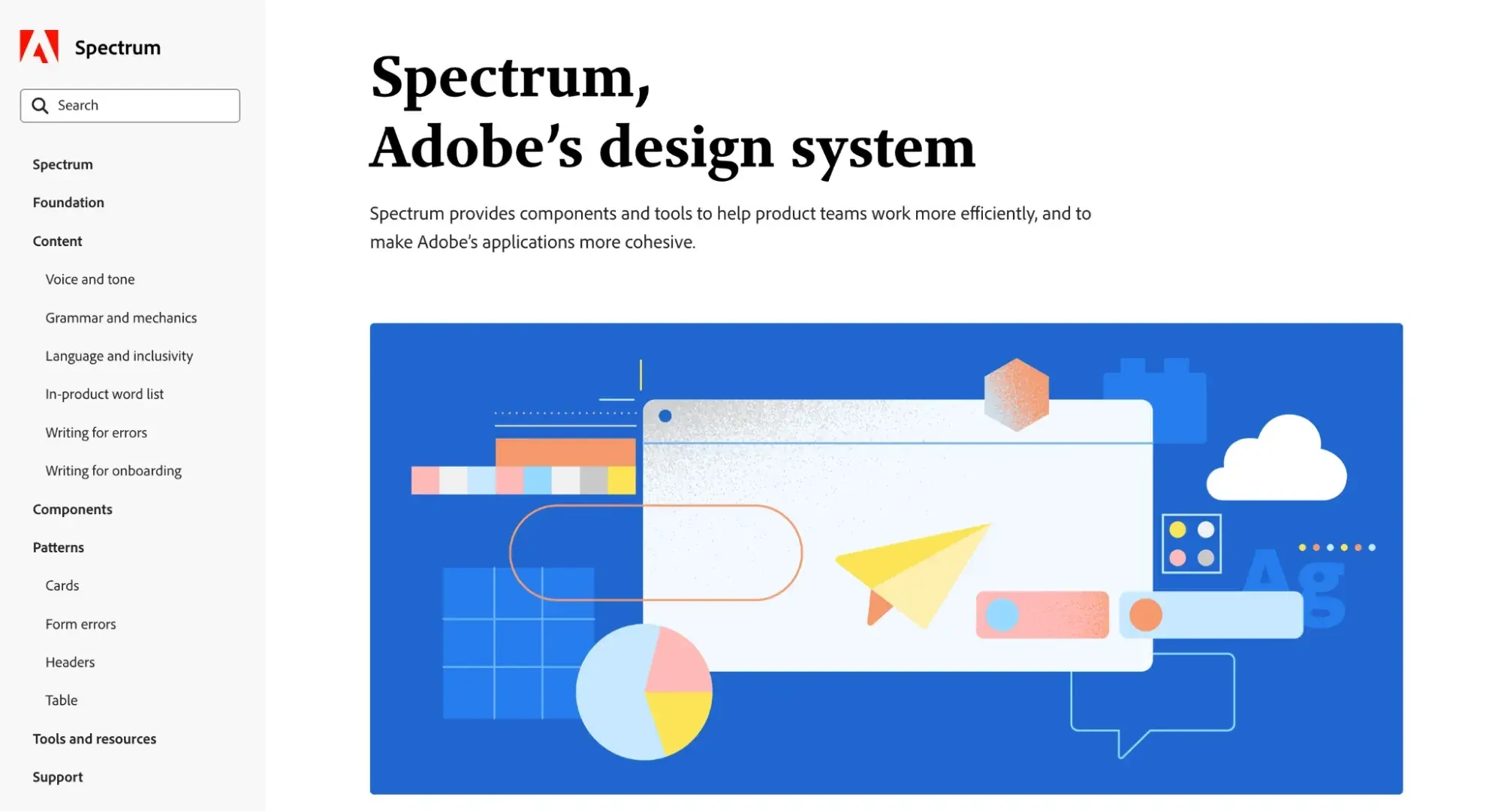Open the Tools and resources menu item
Image resolution: width=1501 pixels, height=812 pixels.
[95, 738]
